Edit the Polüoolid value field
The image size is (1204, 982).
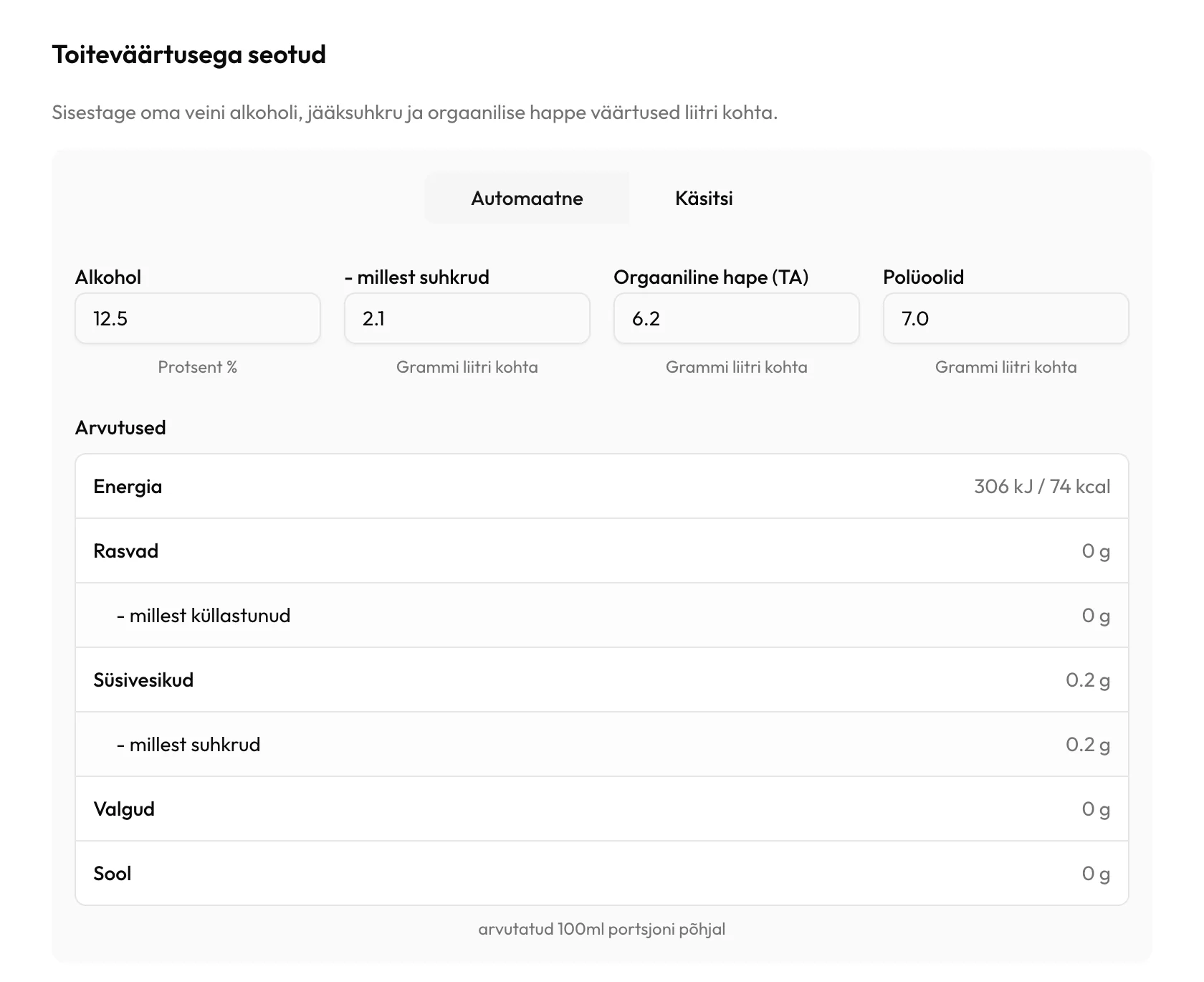pos(1006,318)
